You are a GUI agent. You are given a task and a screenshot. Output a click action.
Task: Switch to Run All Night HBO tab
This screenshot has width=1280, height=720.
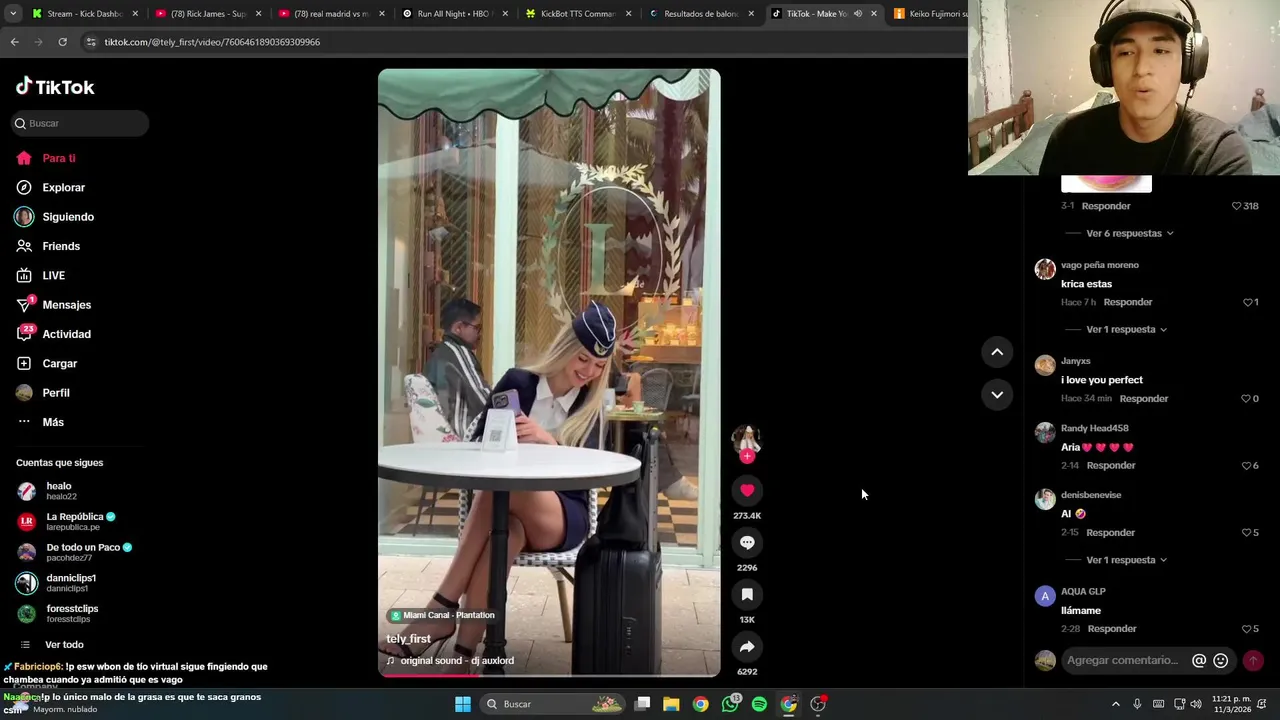[x=455, y=14]
